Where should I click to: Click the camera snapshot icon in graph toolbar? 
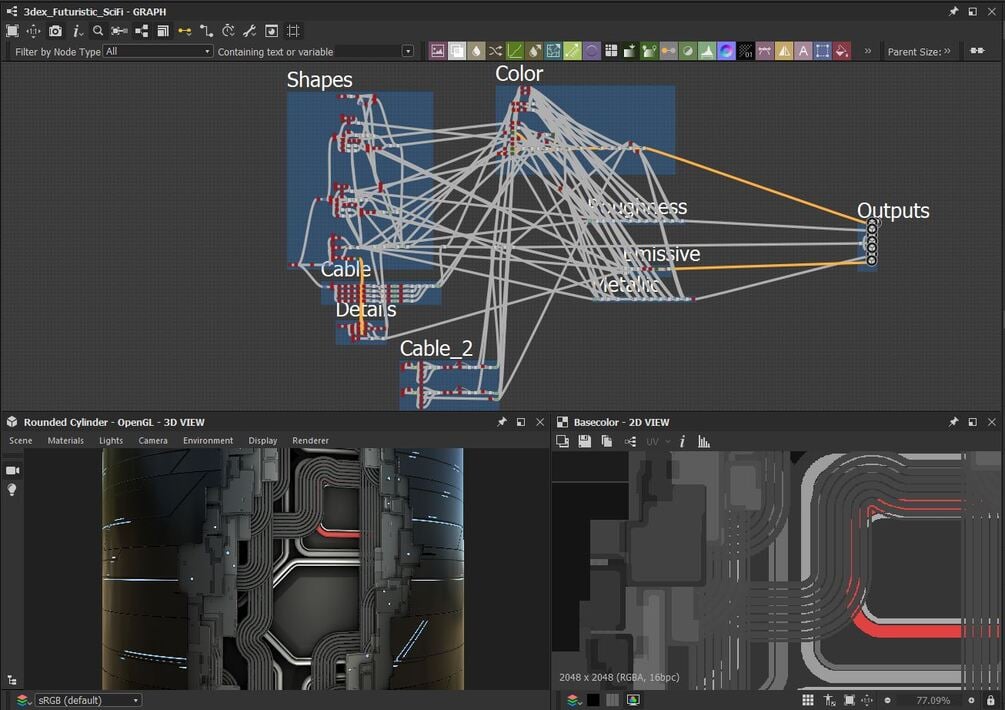point(55,31)
